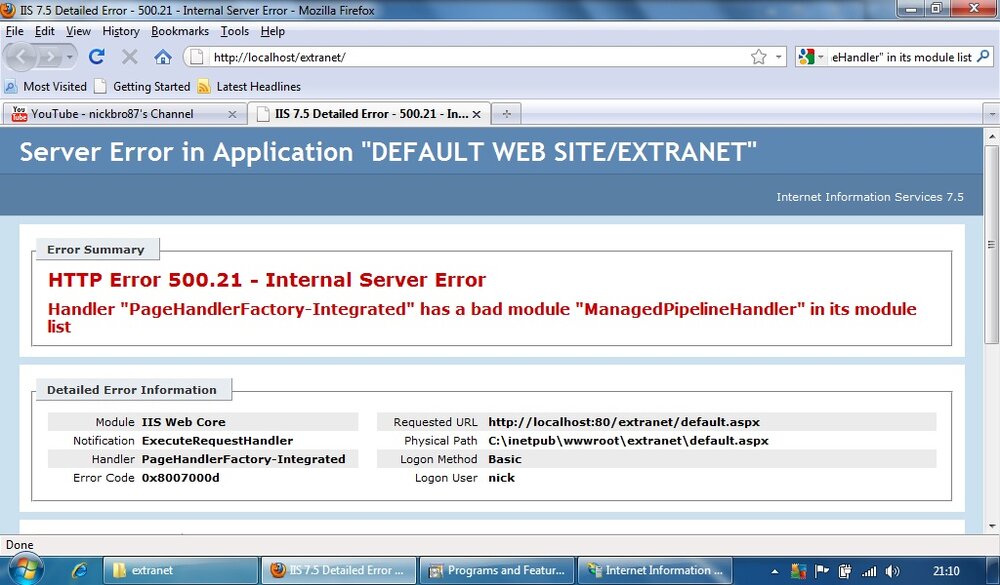
Task: Open the new tab plus button
Action: coord(506,114)
